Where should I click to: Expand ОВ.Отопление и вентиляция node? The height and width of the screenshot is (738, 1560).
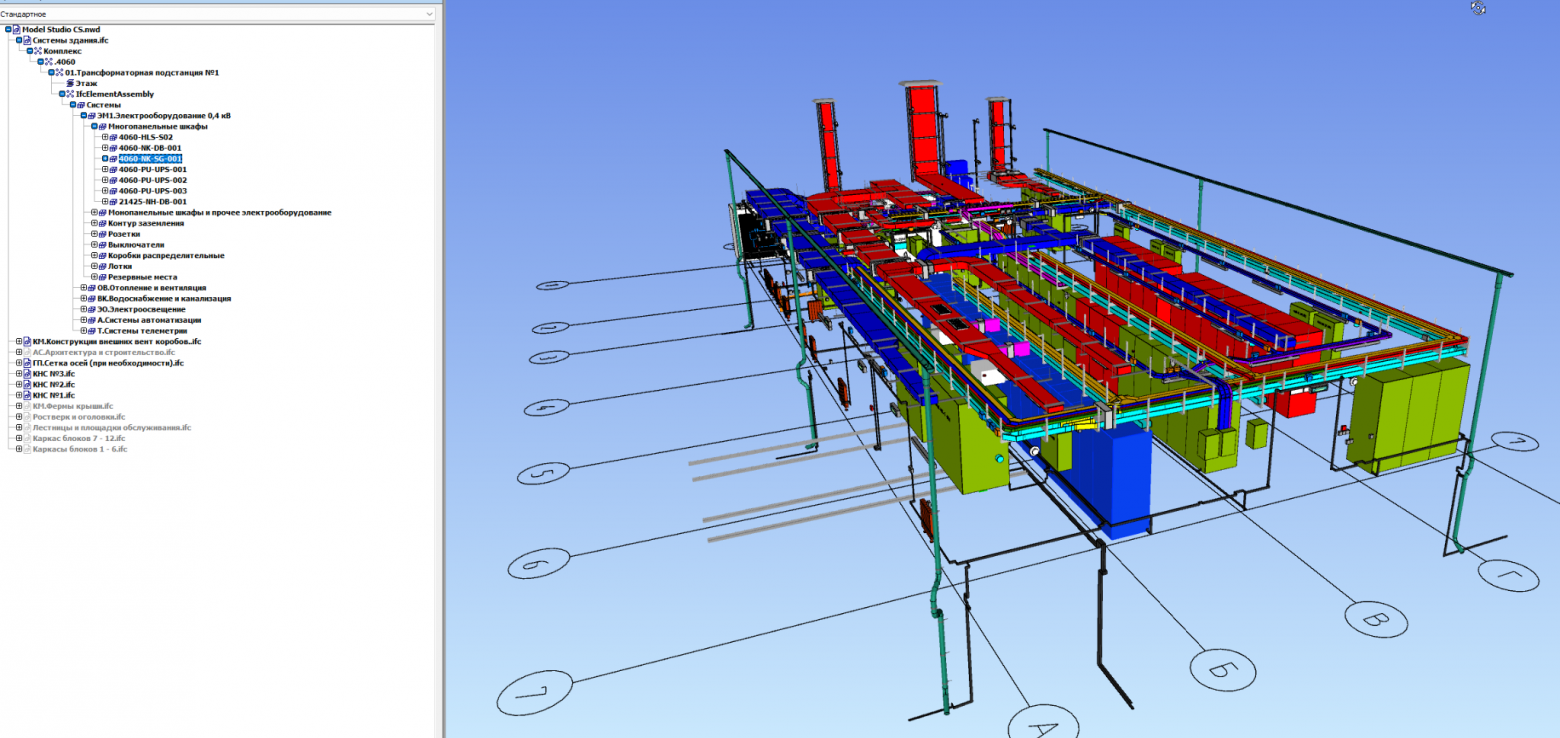pos(83,288)
